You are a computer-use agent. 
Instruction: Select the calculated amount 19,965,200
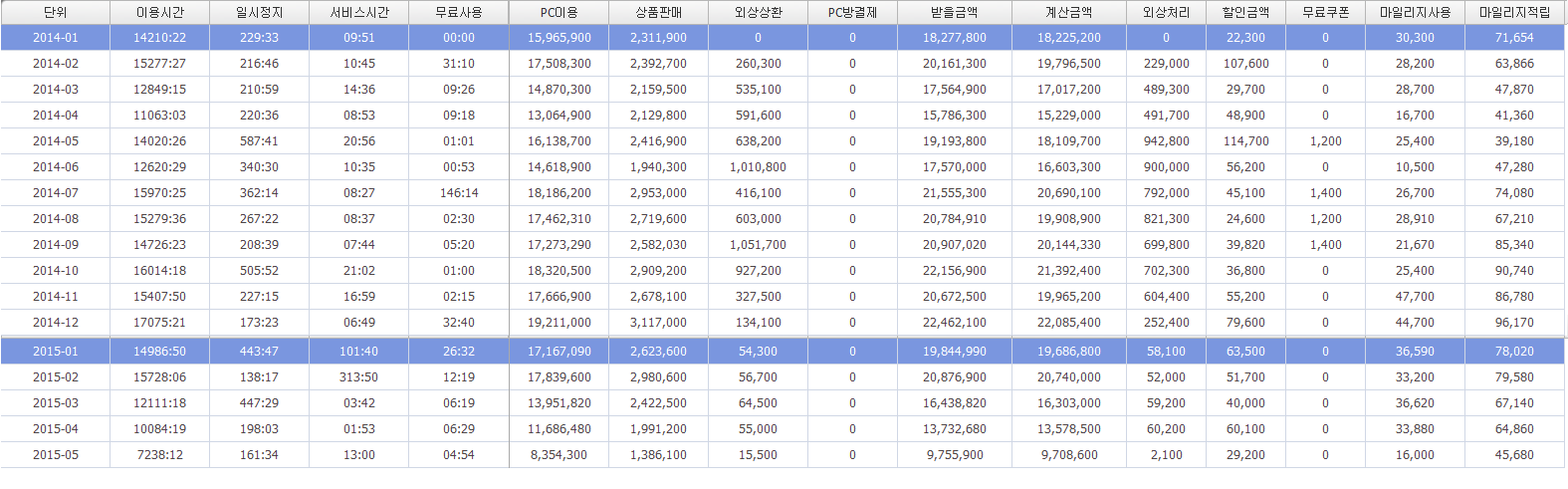tap(1069, 297)
